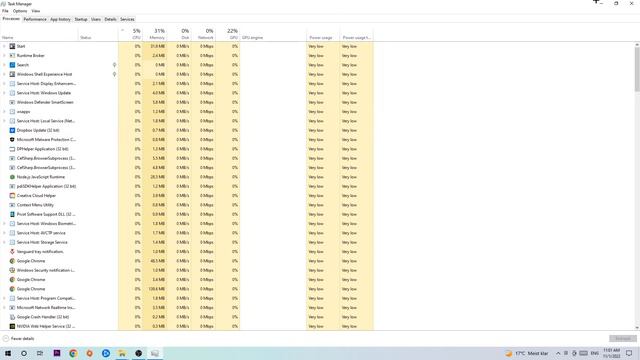Switch to the Users tab
The width and height of the screenshot is (640, 360).
pyautogui.click(x=96, y=19)
